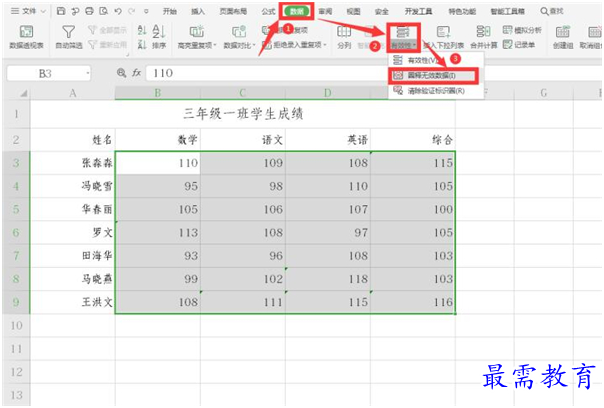Select row 3 header

tap(16, 163)
